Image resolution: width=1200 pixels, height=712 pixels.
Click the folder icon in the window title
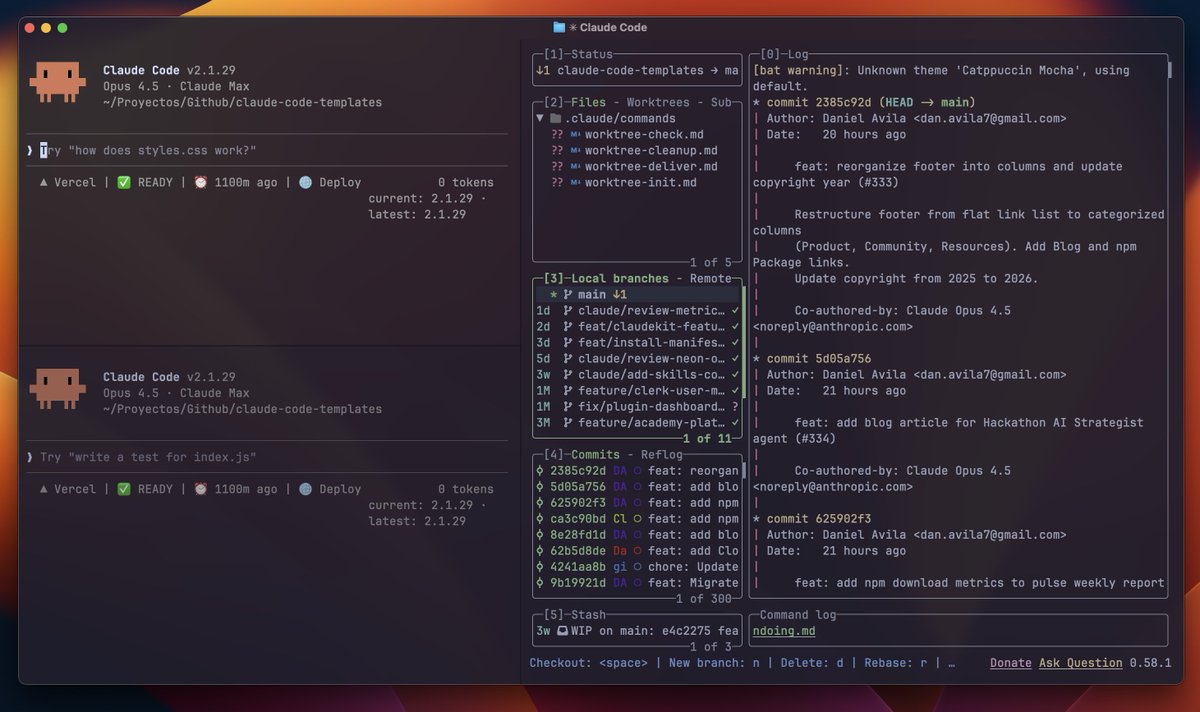[559, 27]
